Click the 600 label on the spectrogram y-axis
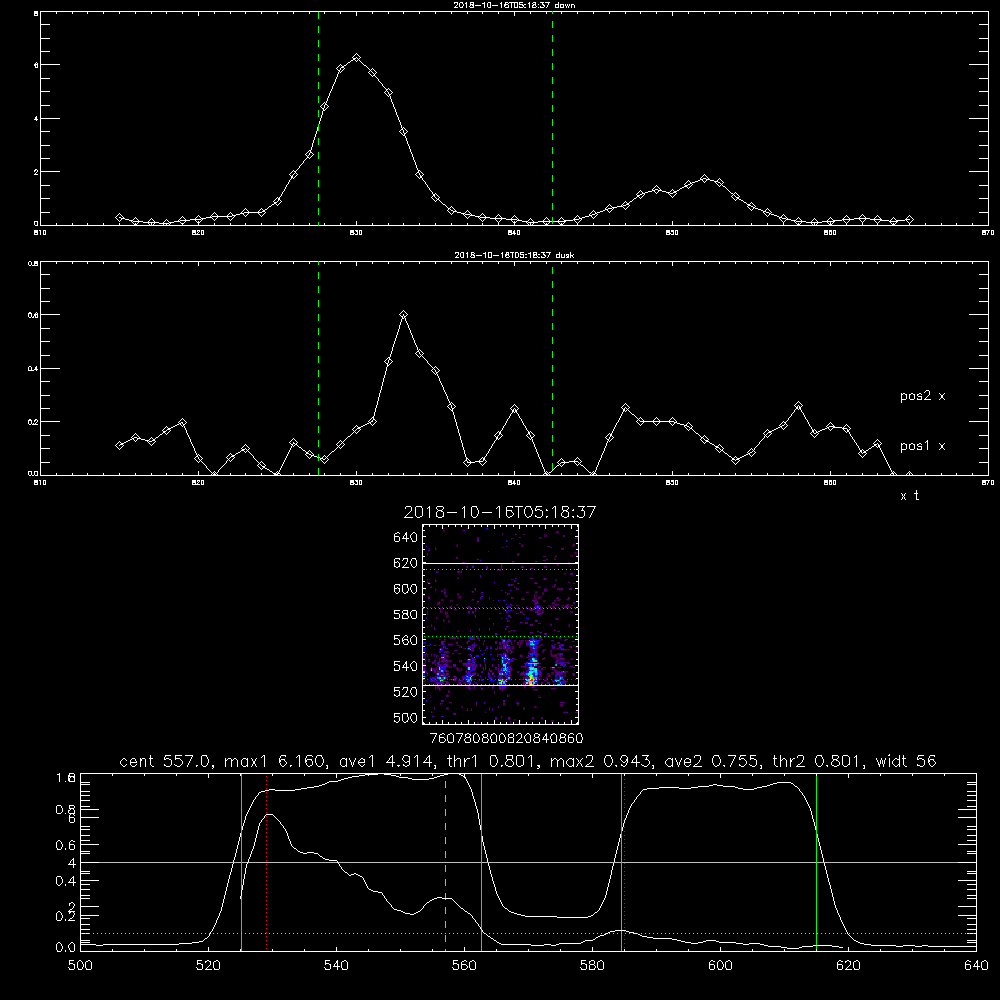 pos(406,589)
